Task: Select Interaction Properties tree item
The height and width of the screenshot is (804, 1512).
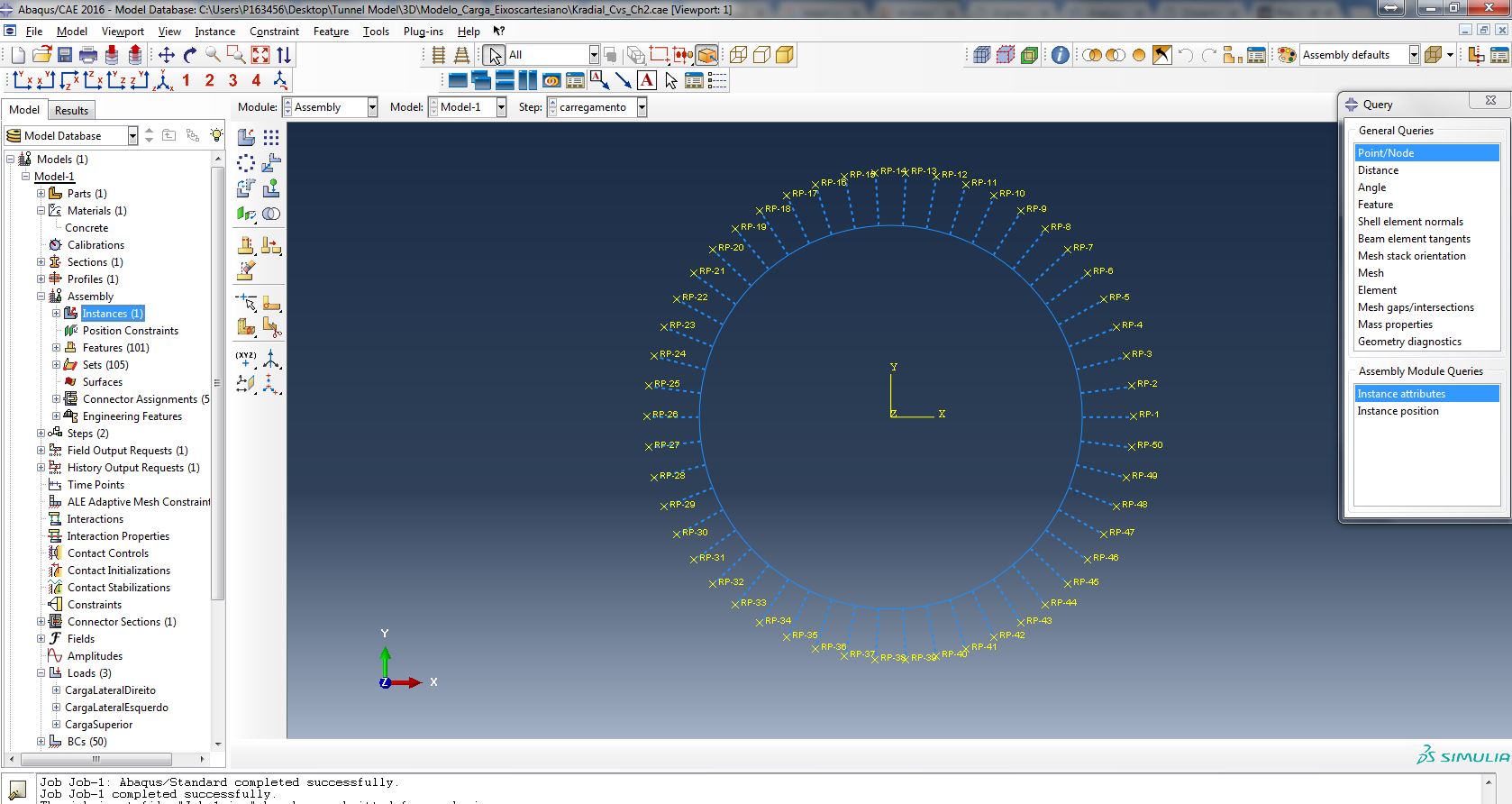Action: [x=118, y=536]
